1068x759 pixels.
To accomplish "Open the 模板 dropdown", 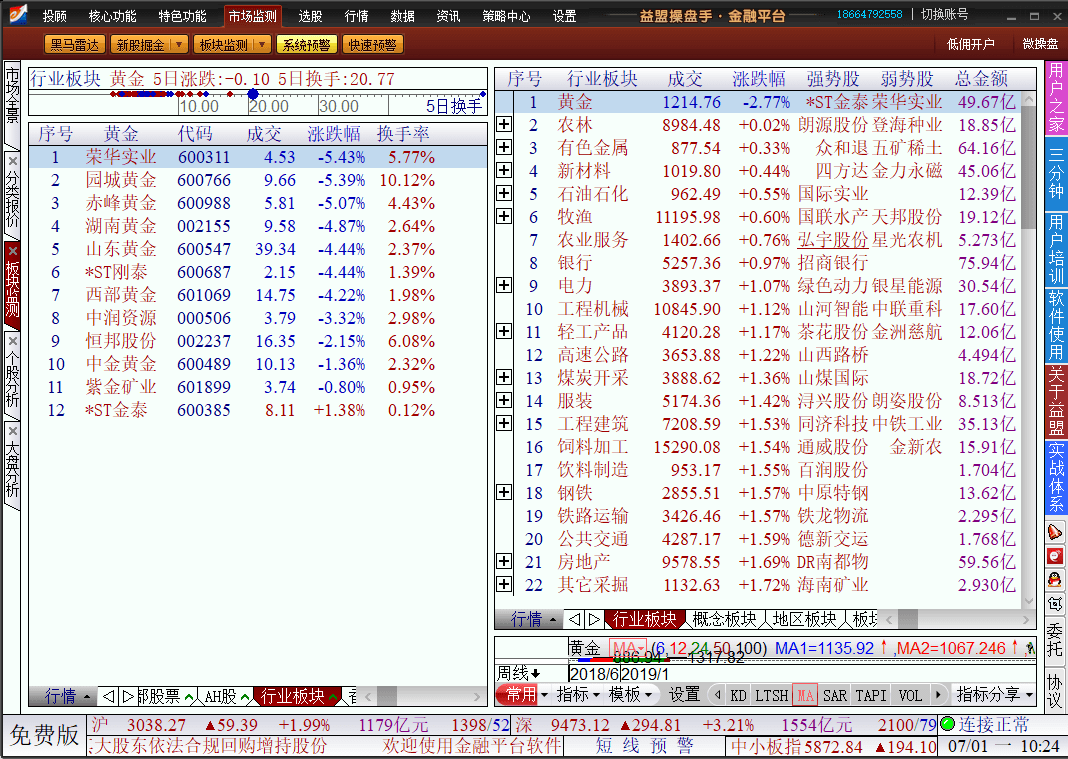I will coord(630,695).
